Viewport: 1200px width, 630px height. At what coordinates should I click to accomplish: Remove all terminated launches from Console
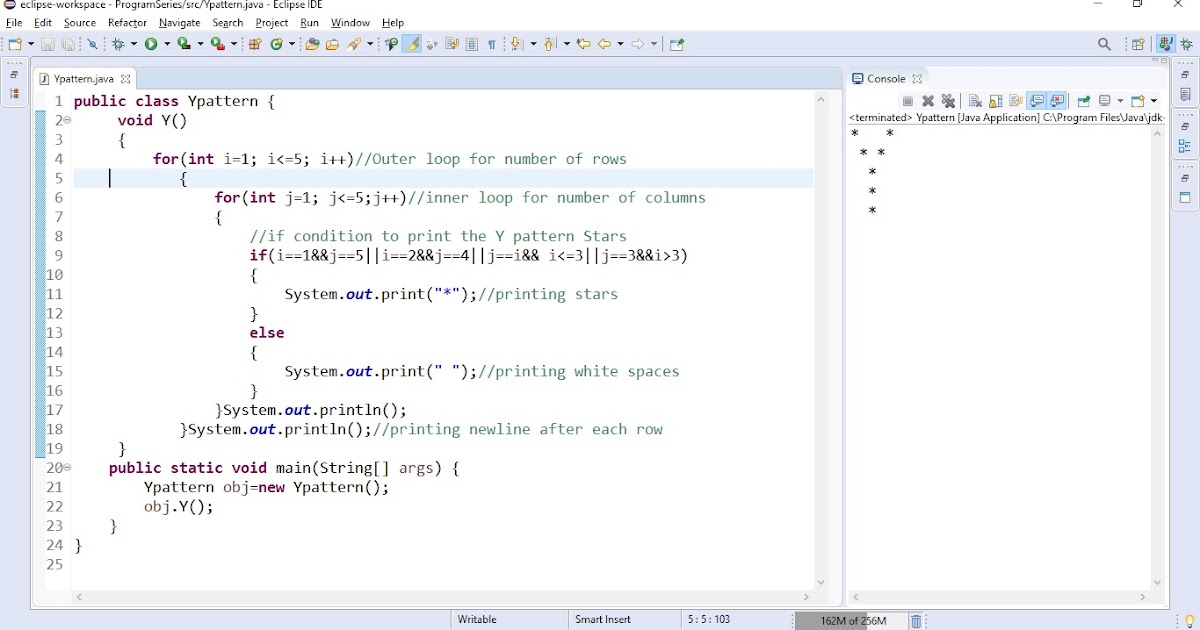click(x=948, y=100)
